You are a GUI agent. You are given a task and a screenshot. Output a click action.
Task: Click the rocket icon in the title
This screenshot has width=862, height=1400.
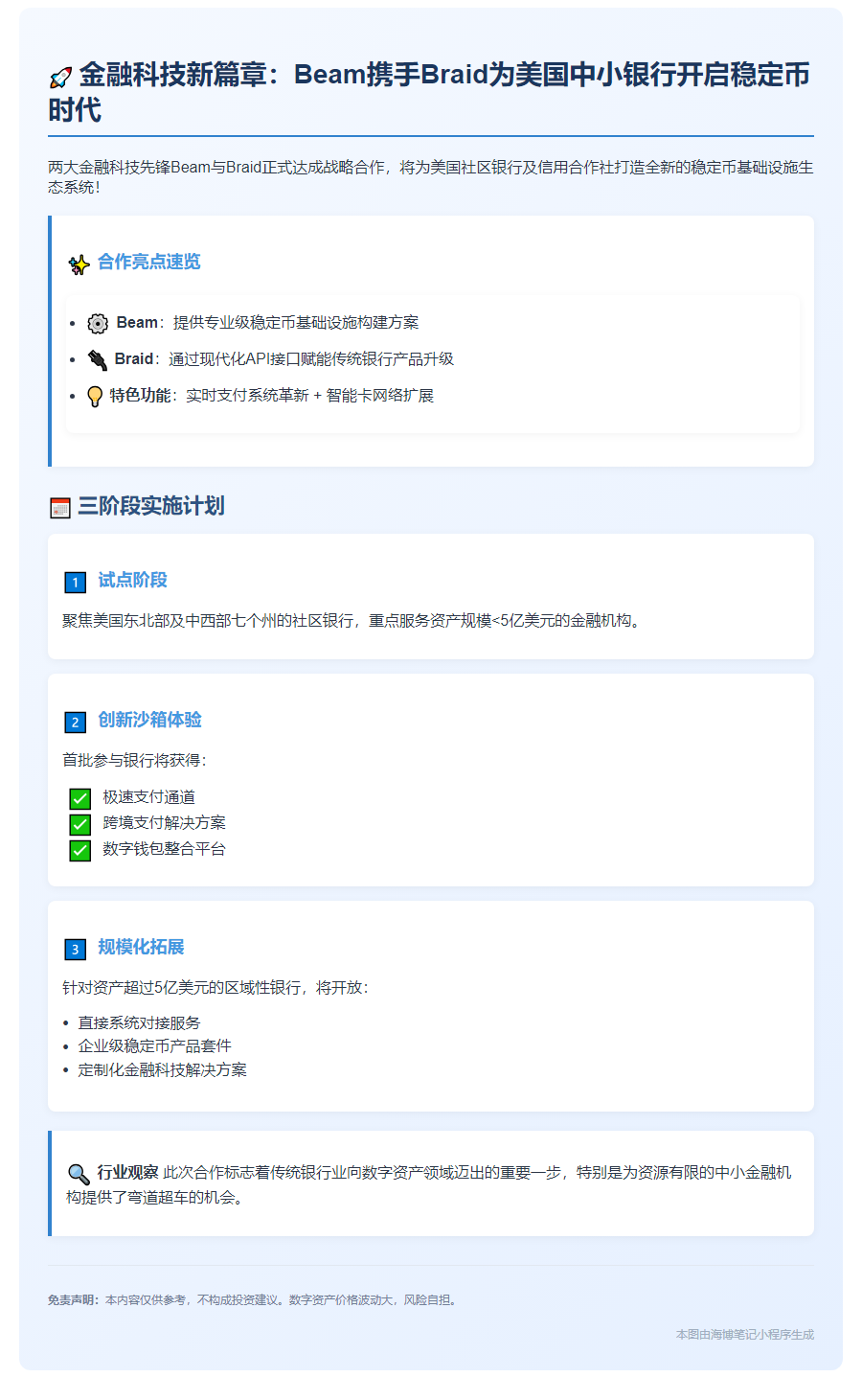[60, 78]
